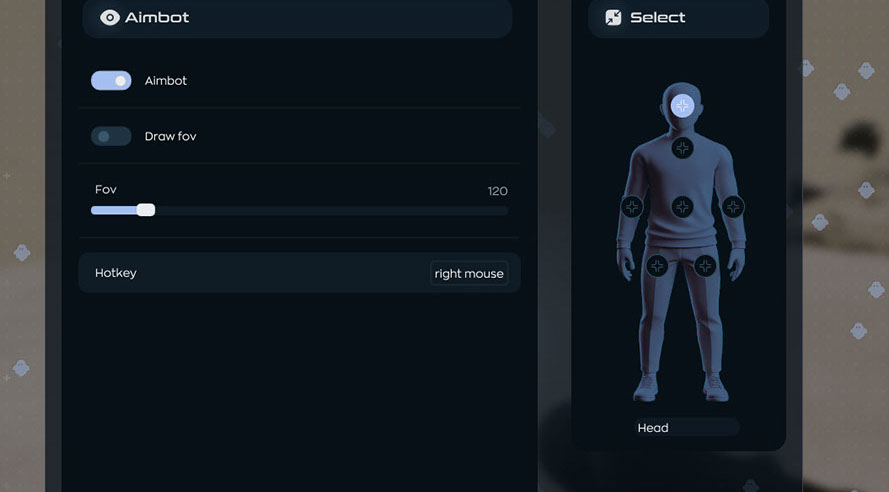Choose the target point on the screen-right thigh
The height and width of the screenshot is (492, 889).
(x=706, y=265)
